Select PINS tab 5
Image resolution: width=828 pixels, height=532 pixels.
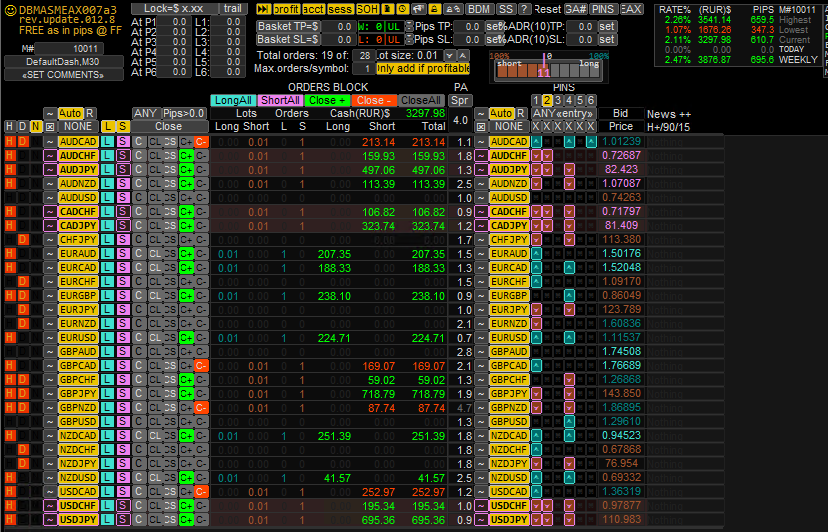coord(580,100)
